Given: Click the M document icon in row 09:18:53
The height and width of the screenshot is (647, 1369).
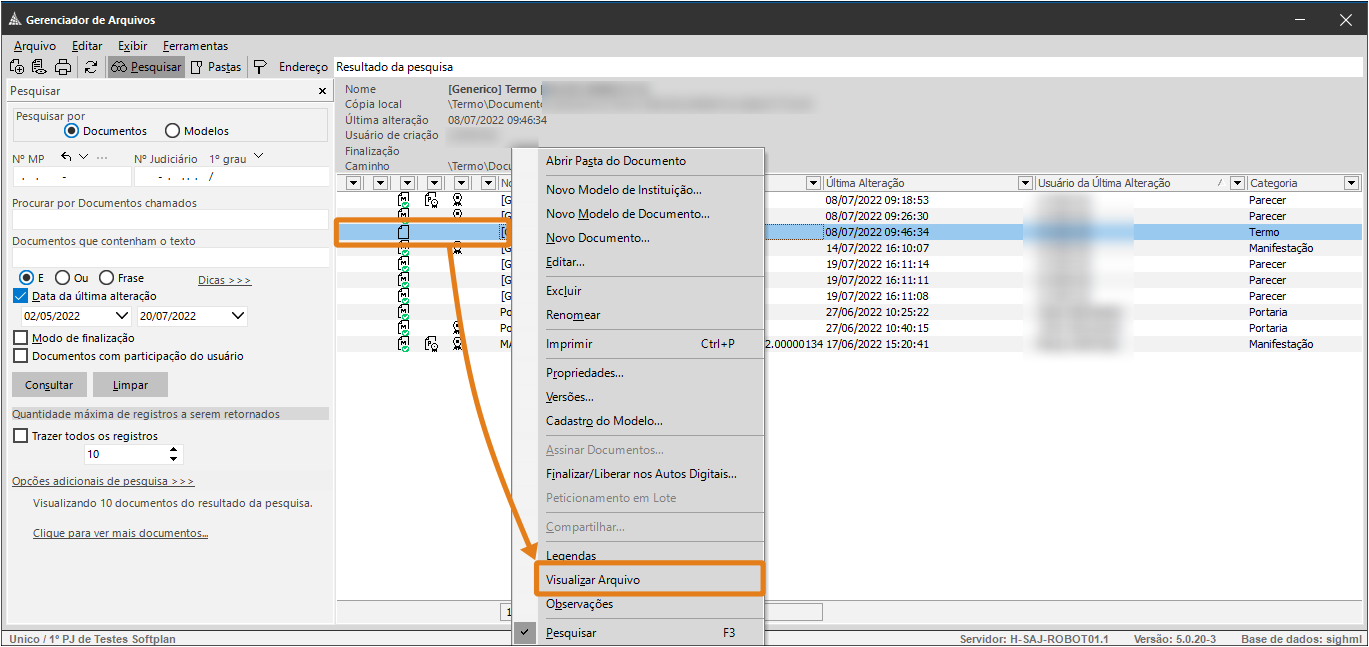Looking at the screenshot, I should (404, 200).
